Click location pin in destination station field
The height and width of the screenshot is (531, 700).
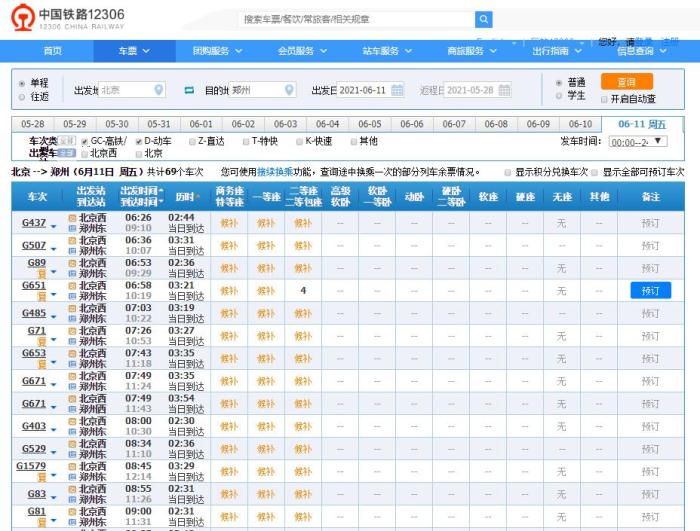(289, 90)
